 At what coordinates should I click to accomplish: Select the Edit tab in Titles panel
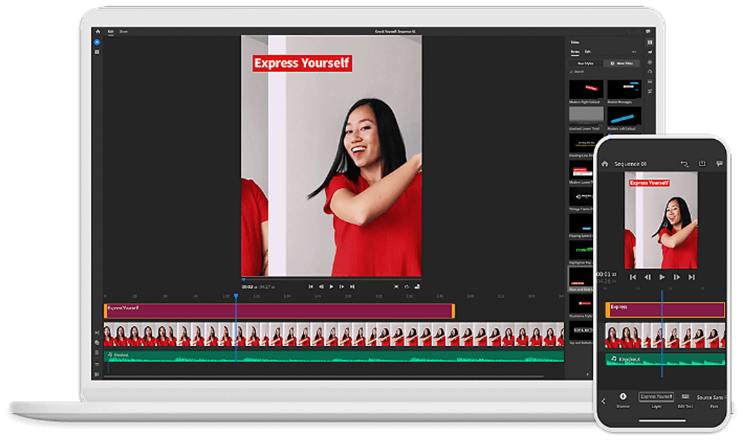pos(588,52)
